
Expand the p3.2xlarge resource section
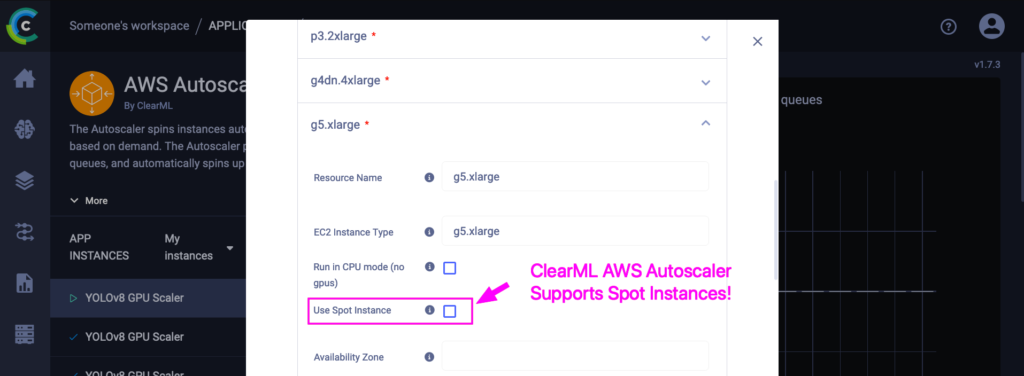[x=511, y=37]
